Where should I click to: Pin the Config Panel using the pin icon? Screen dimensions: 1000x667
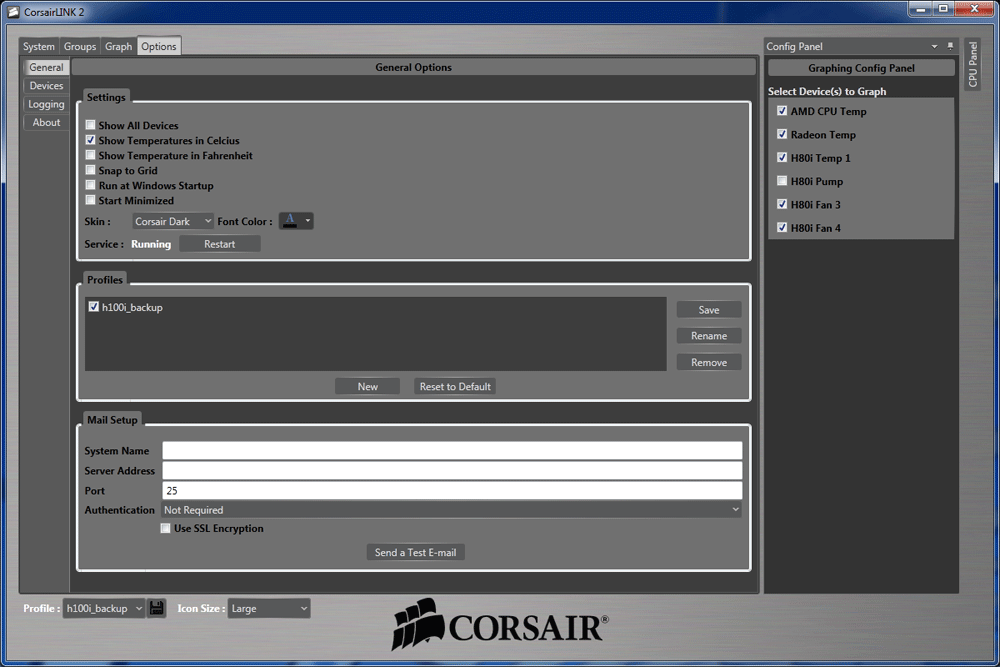click(x=949, y=46)
